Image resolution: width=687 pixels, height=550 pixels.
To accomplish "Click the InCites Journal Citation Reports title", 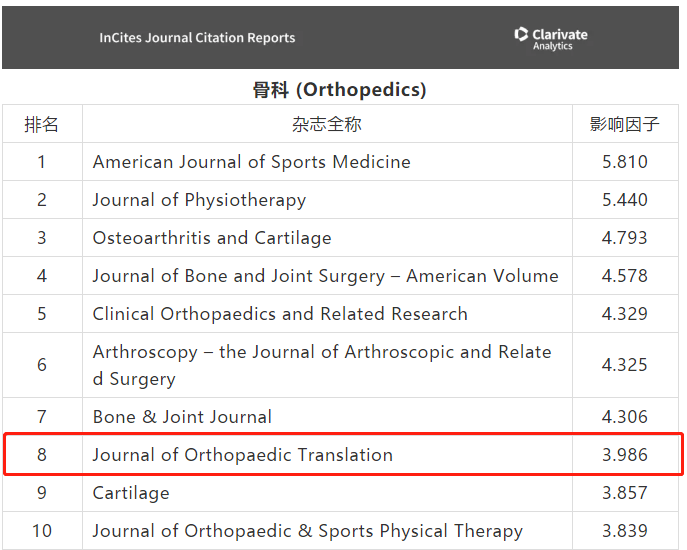I will tap(197, 38).
